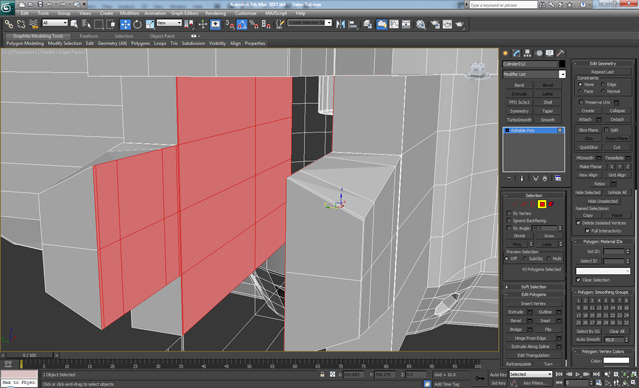
Task: Select Editable Poly in modifier stack
Action: pyautogui.click(x=533, y=130)
